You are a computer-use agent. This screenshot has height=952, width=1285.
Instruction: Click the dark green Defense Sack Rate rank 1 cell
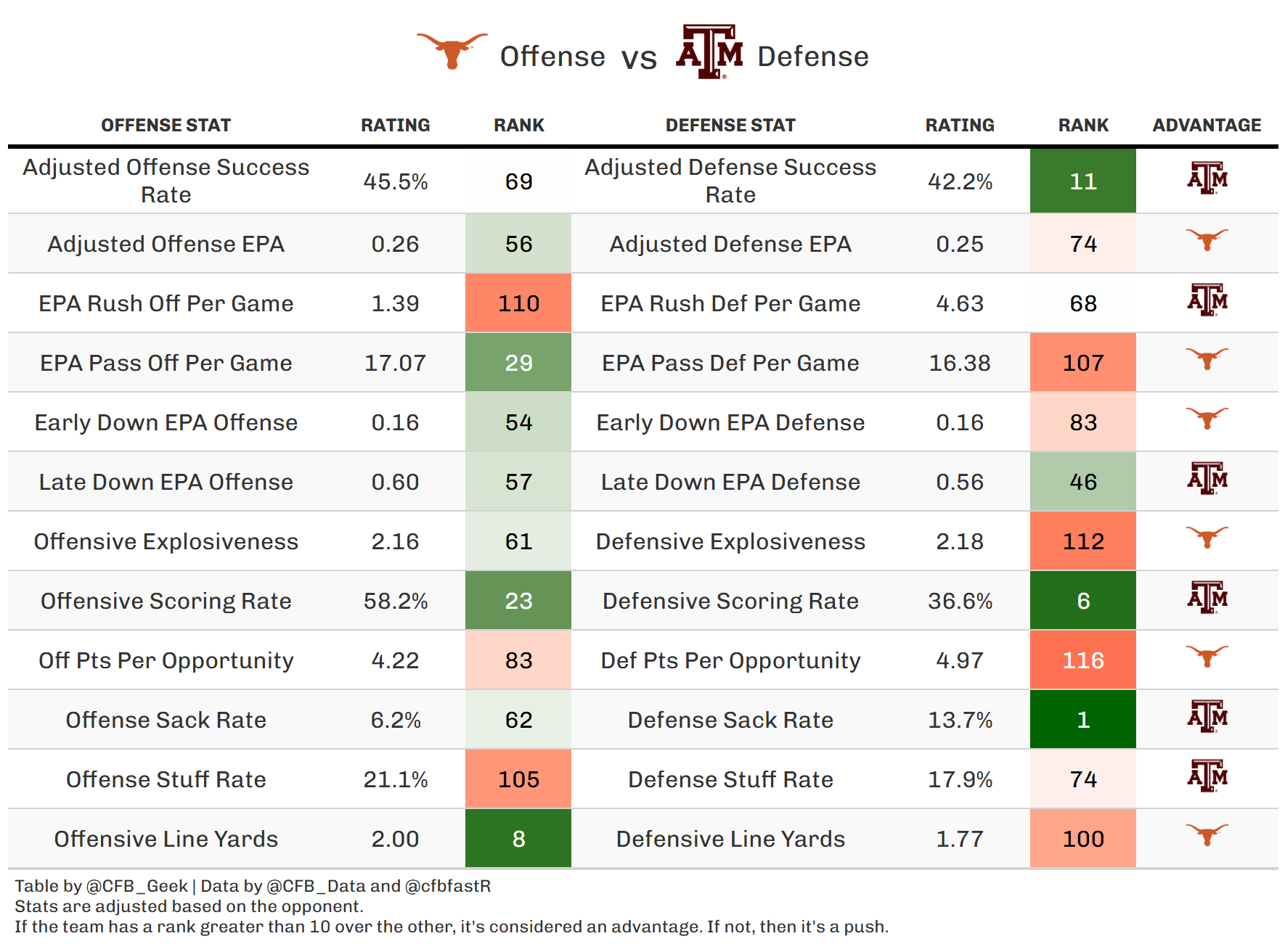[1082, 720]
